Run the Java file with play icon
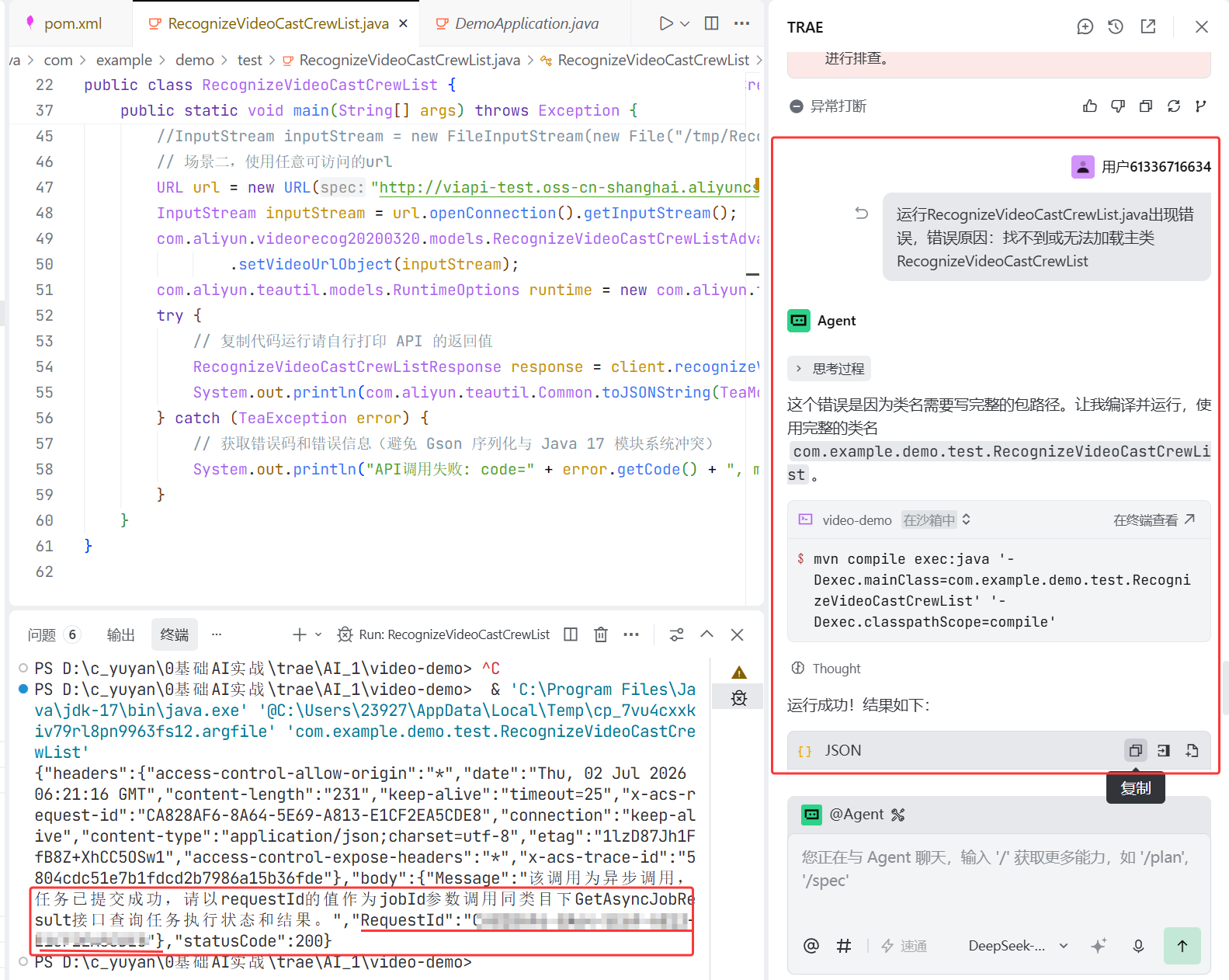Screen dimensions: 1229x980 click(665, 23)
